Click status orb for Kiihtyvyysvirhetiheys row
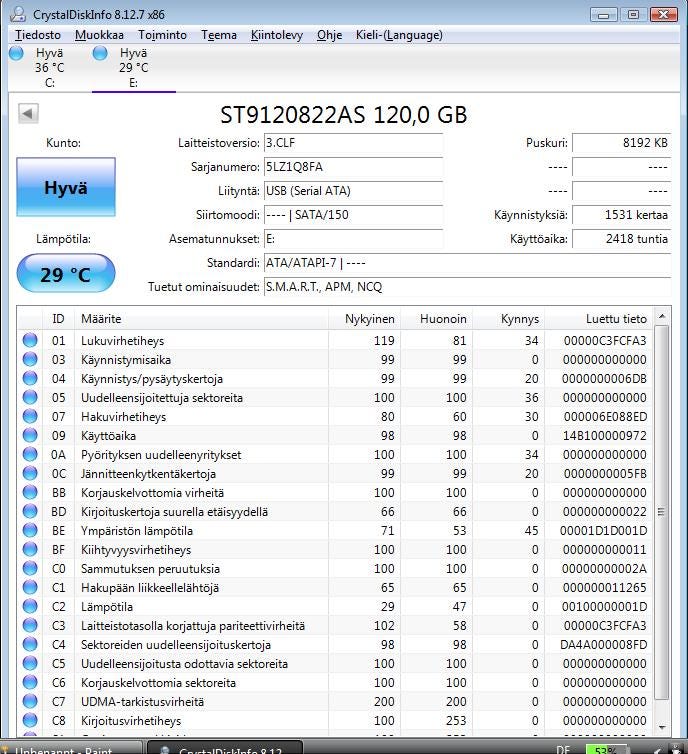Image resolution: width=688 pixels, height=754 pixels. coord(30,549)
